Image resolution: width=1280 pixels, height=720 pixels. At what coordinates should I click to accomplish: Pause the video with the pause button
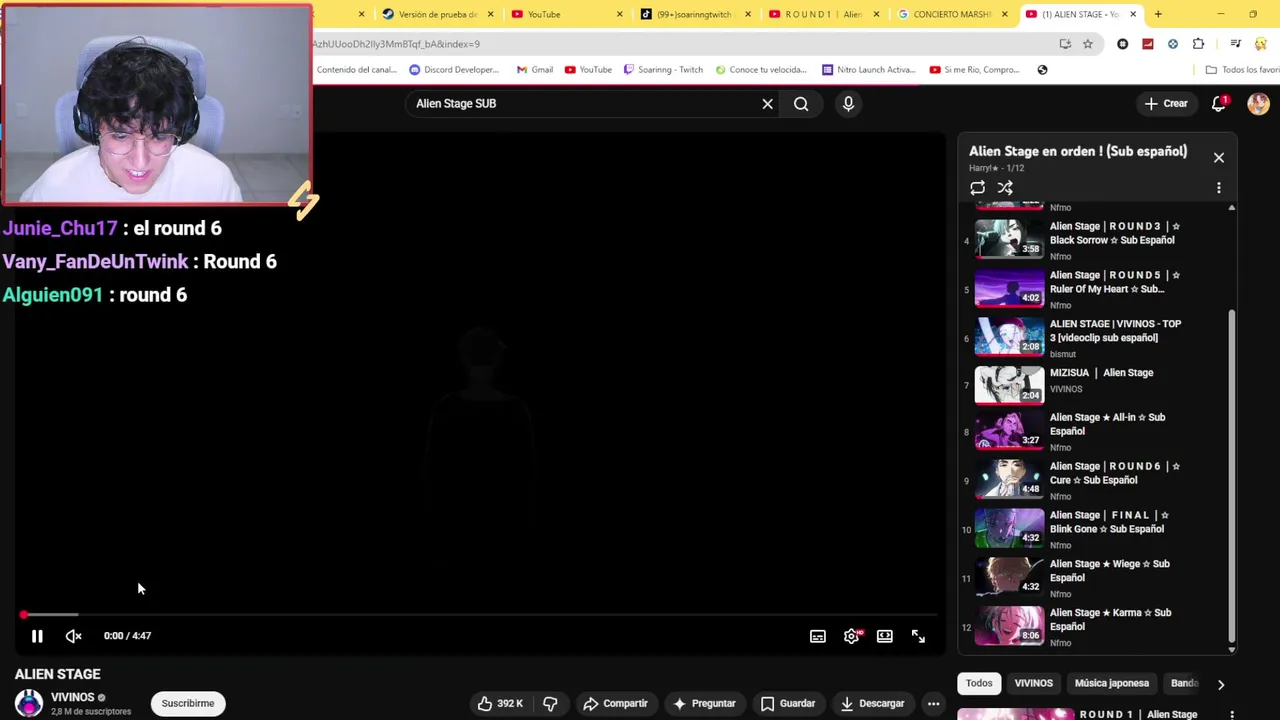click(37, 636)
